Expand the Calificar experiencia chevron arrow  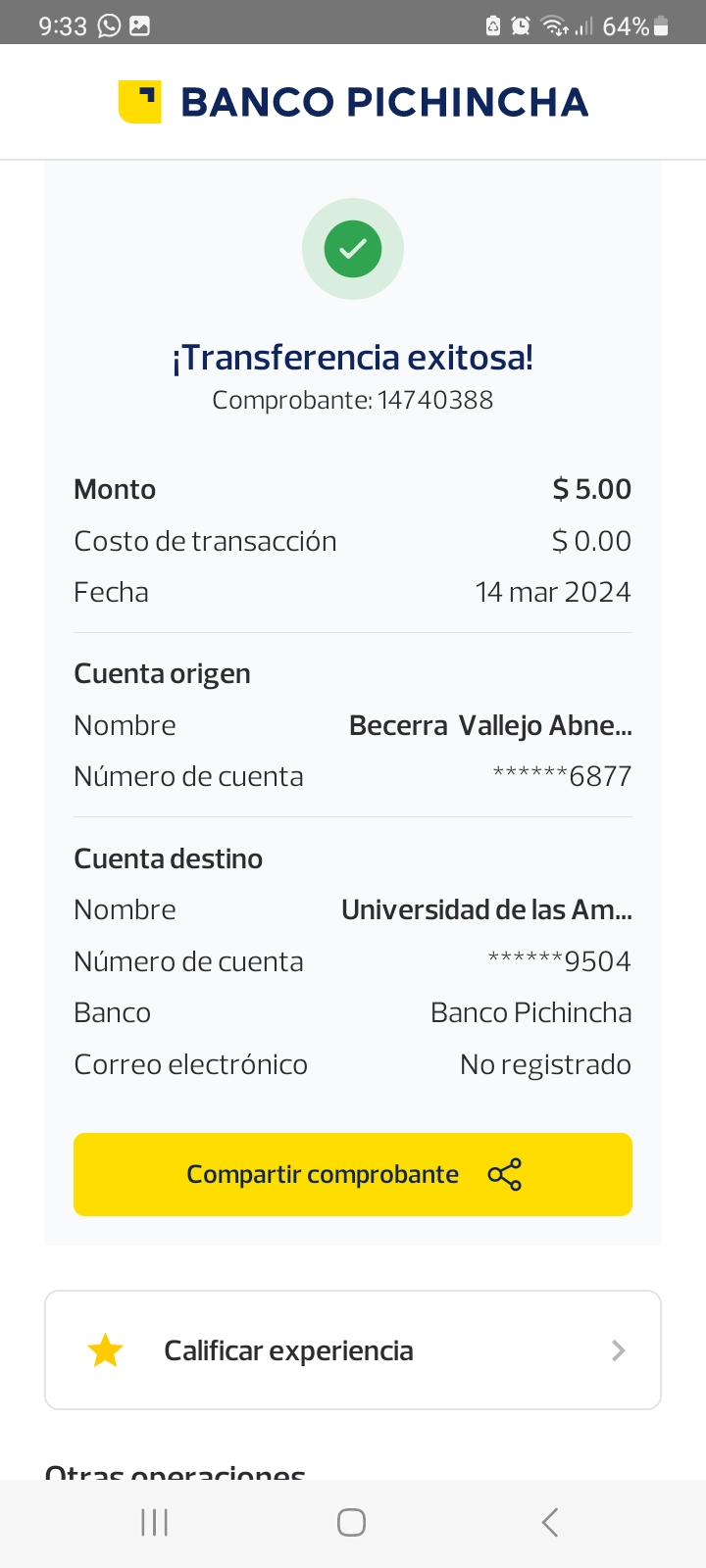click(x=618, y=1350)
